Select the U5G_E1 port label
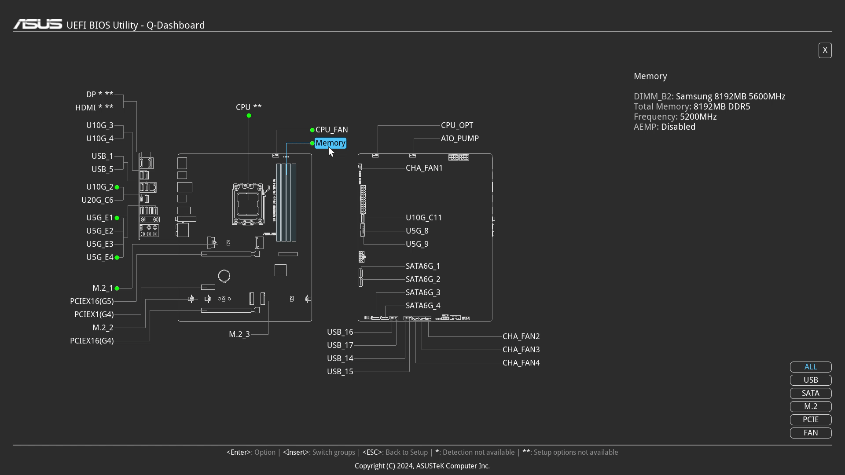845x475 pixels. pos(100,218)
